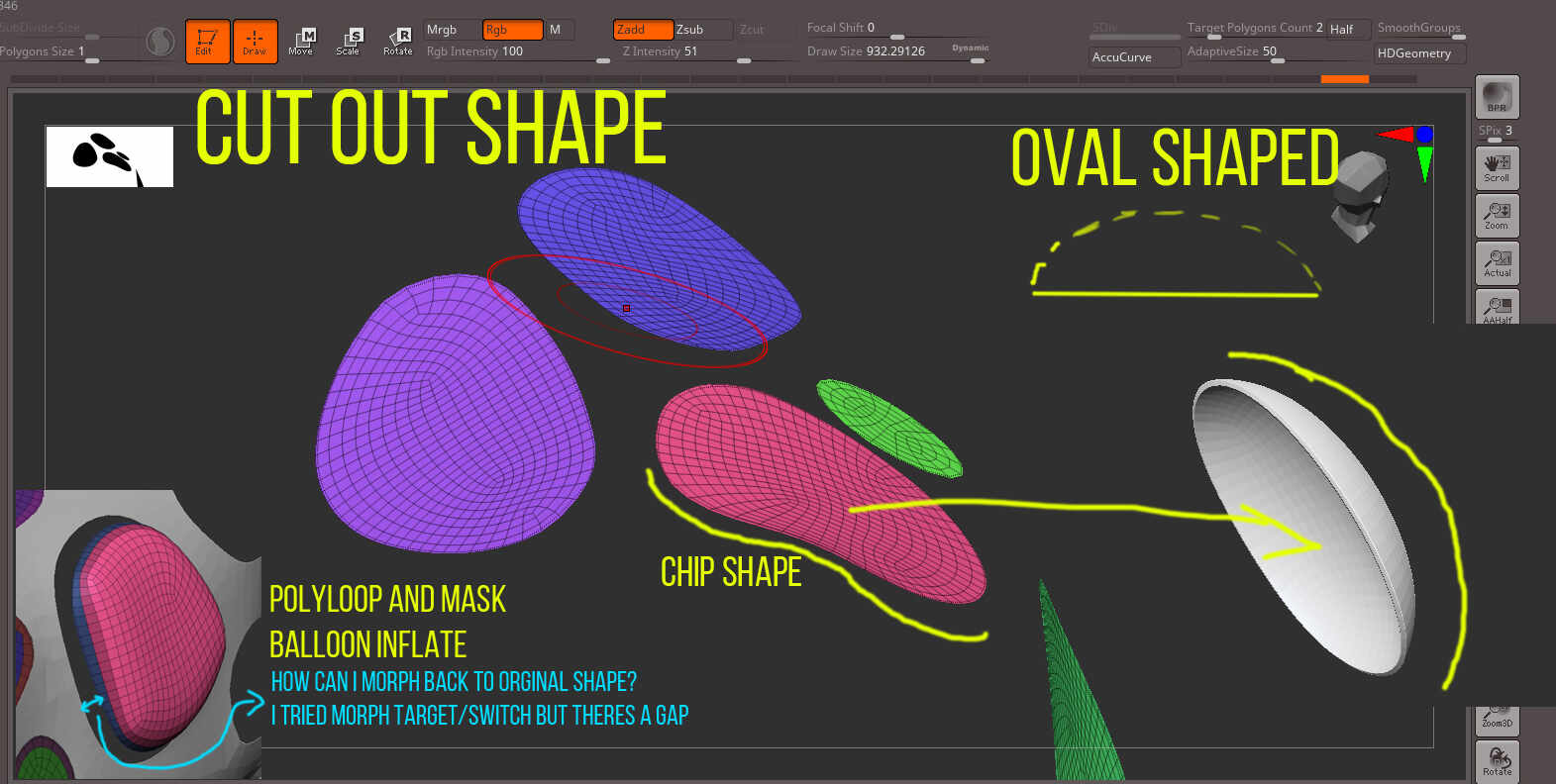Enable the M material mode
The height and width of the screenshot is (784, 1556).
click(558, 30)
